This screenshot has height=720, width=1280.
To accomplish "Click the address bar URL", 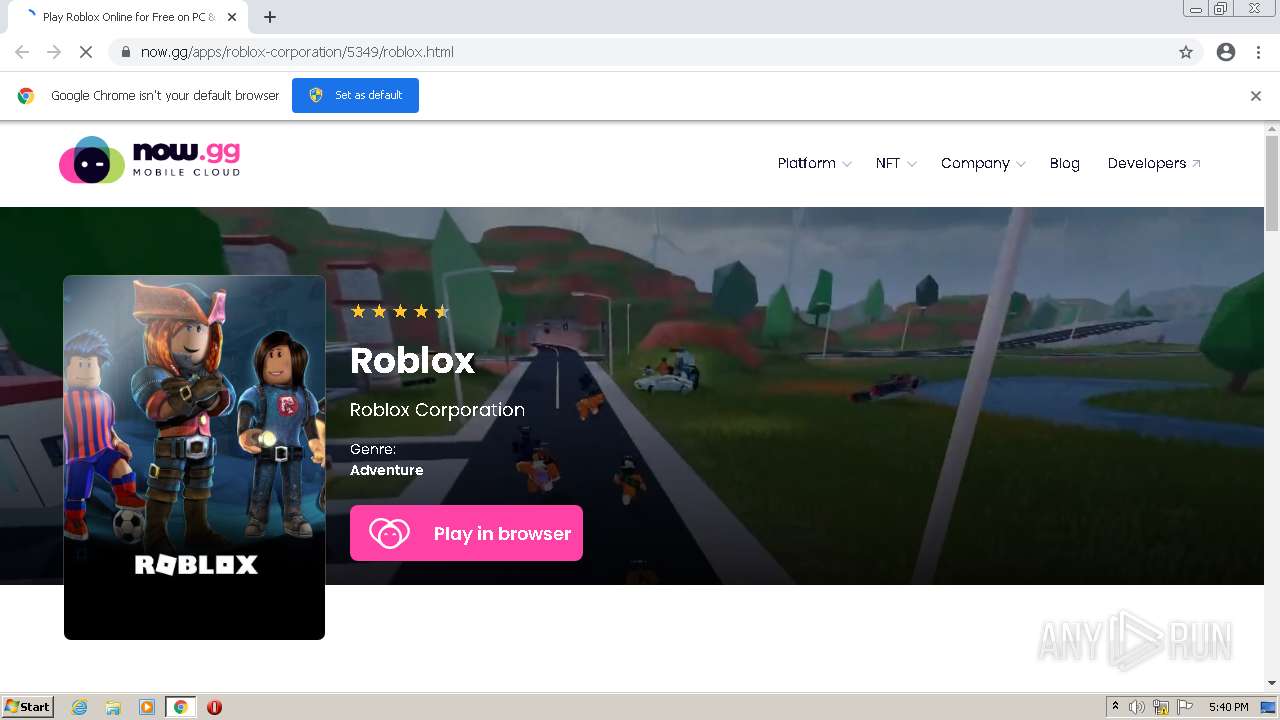I will pos(297,52).
